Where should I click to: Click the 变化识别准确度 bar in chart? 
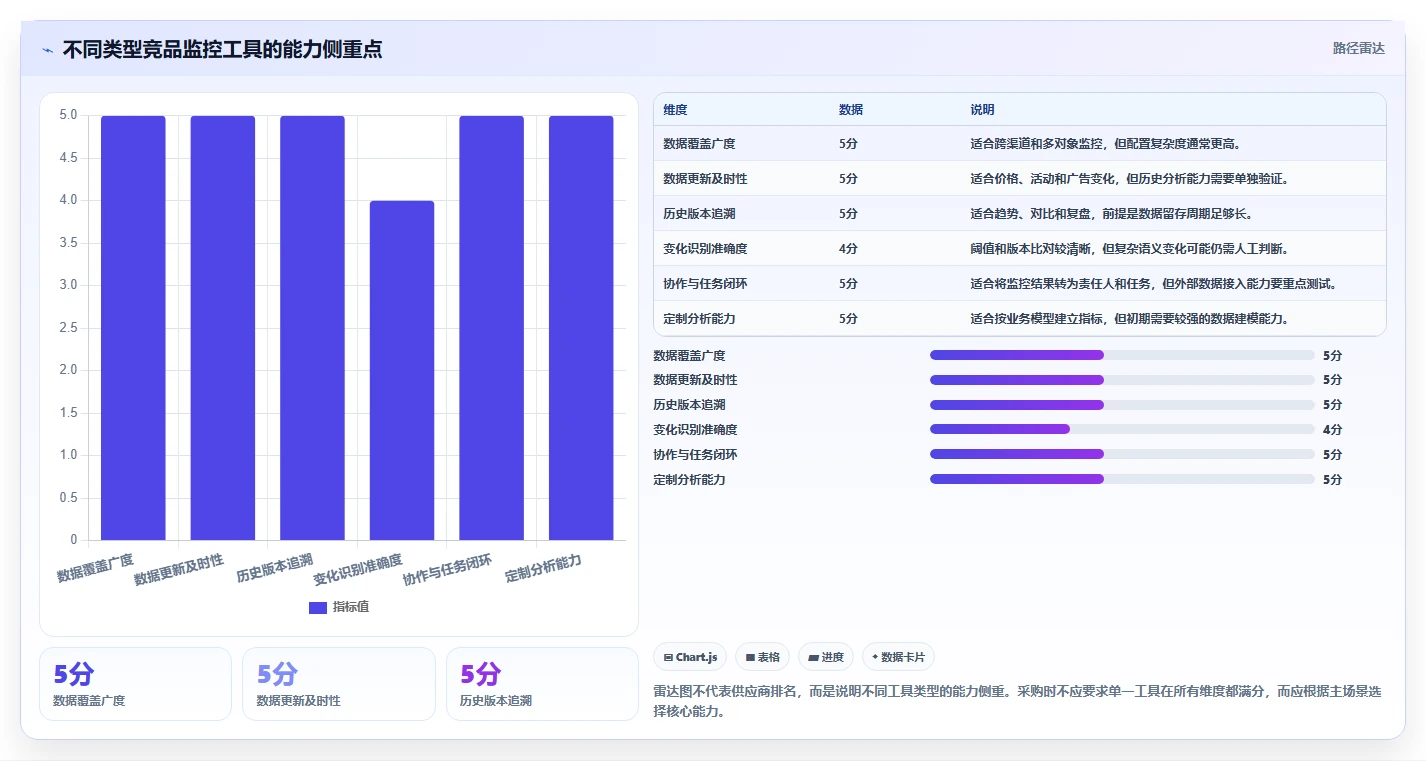coord(402,371)
